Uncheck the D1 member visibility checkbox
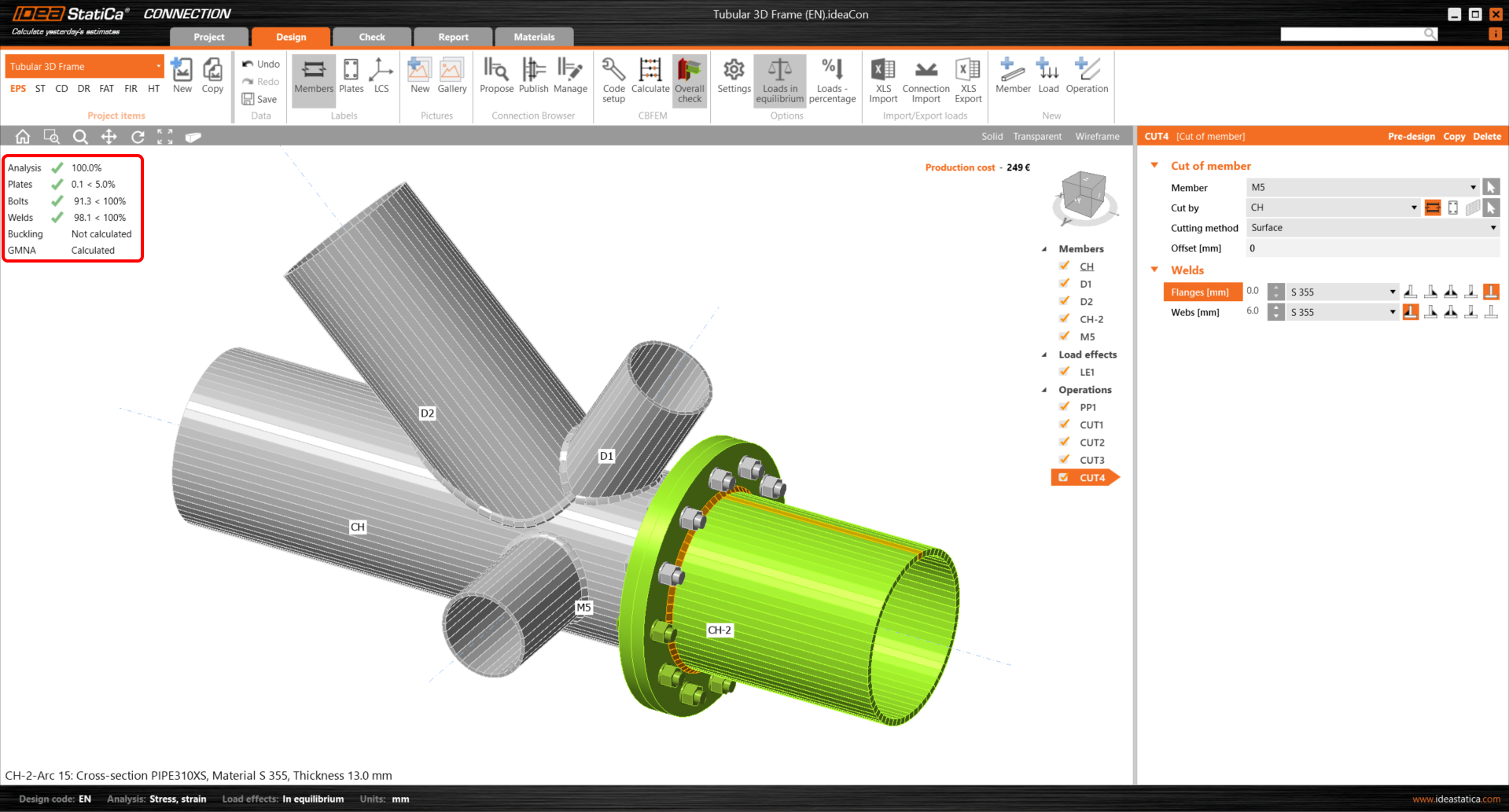This screenshot has width=1509, height=812. [1064, 284]
